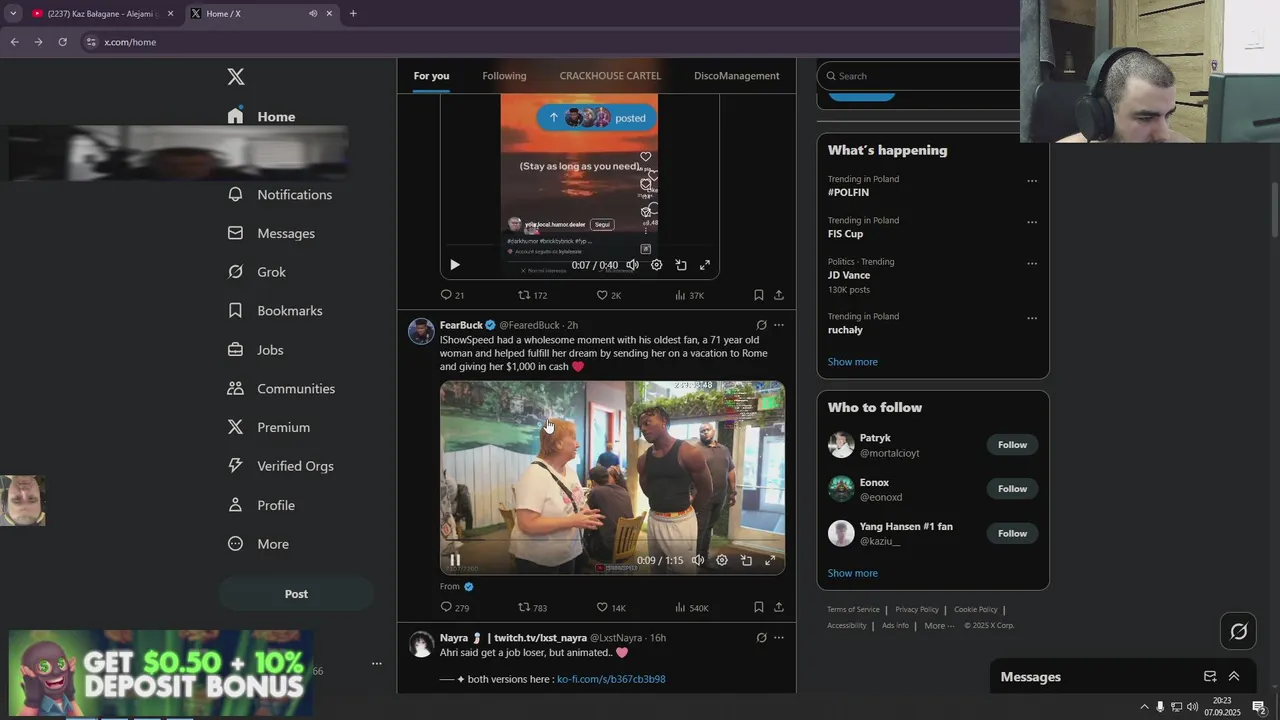Enter fullscreen on the top video
1280x720 pixels.
pyautogui.click(x=705, y=265)
